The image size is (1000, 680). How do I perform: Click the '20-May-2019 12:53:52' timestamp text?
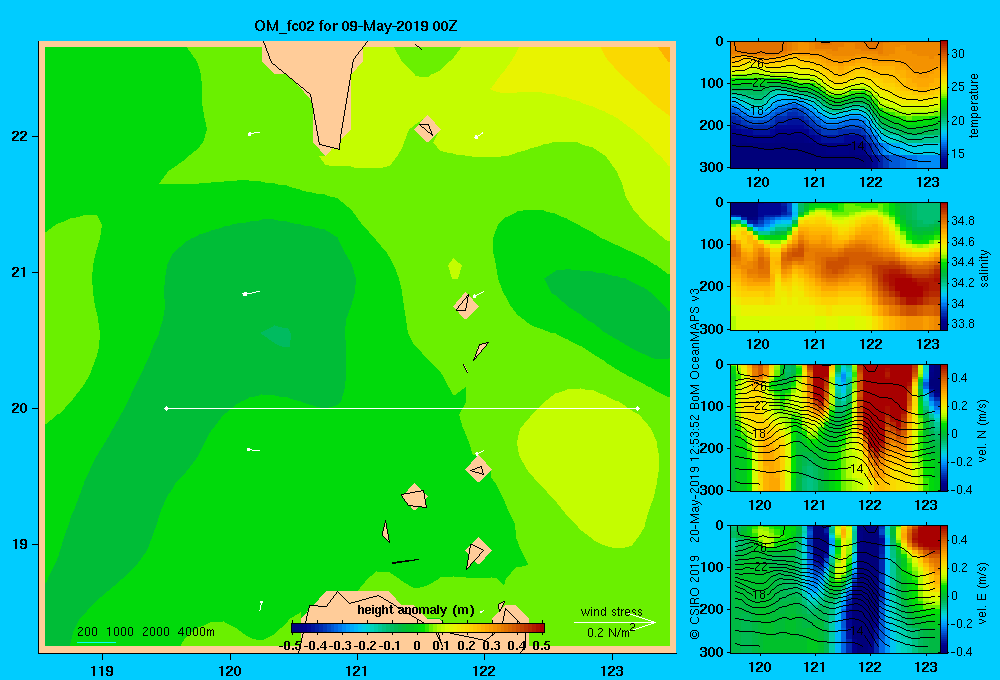coord(695,472)
